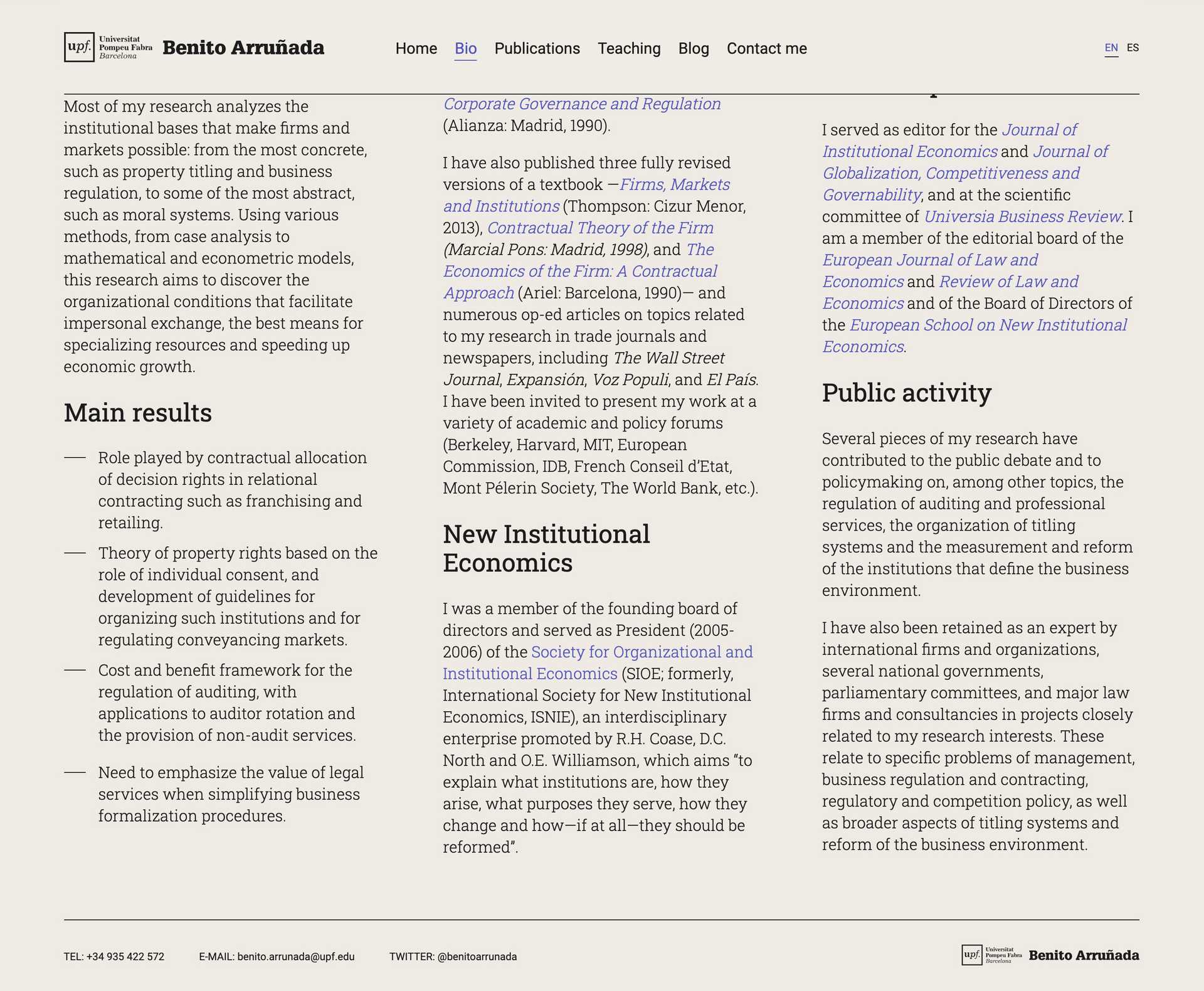Open Contractual Theory of the Firm link
The width and height of the screenshot is (1204, 991).
600,228
